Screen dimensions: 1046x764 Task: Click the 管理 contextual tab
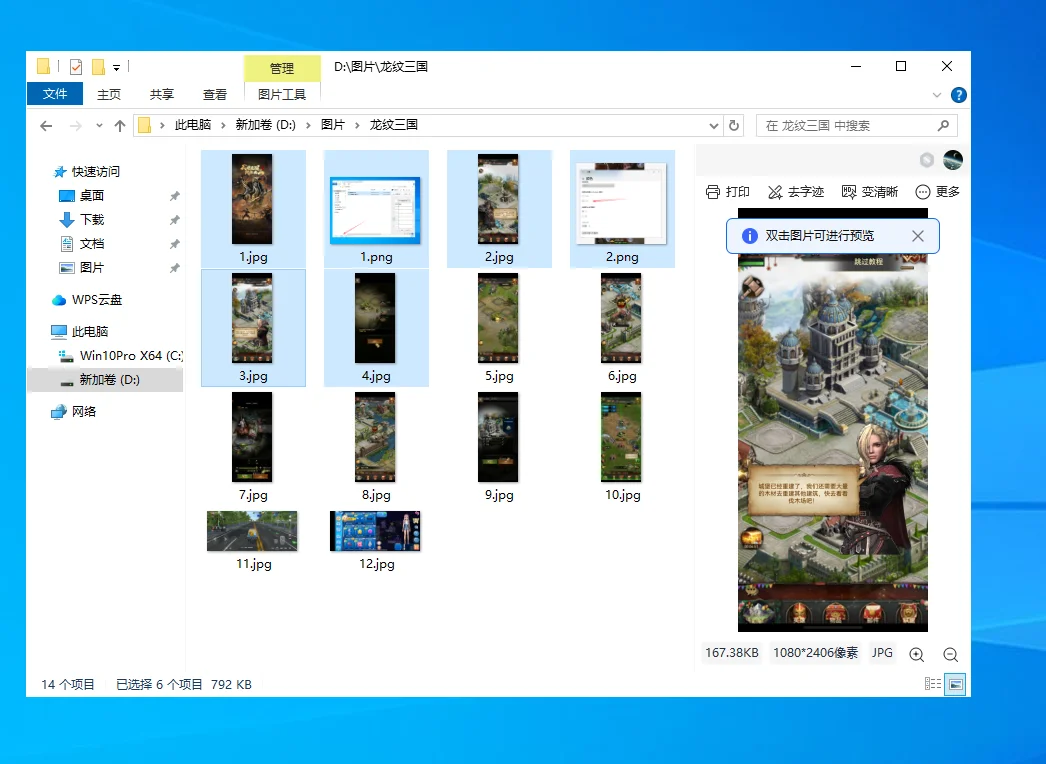pyautogui.click(x=282, y=68)
